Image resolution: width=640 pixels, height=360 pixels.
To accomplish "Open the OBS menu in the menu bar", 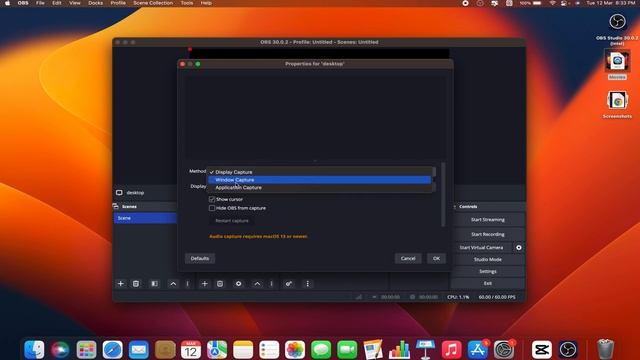I will [x=23, y=3].
